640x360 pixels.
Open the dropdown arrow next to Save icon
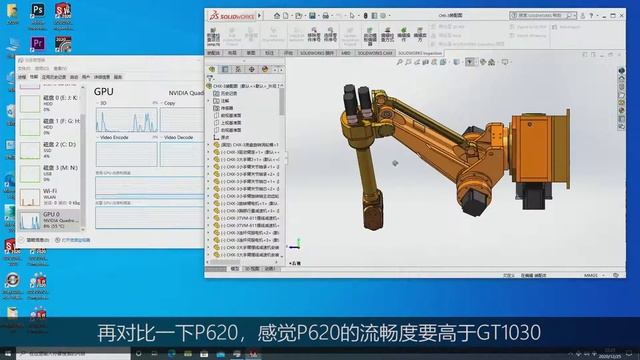[x=318, y=16]
